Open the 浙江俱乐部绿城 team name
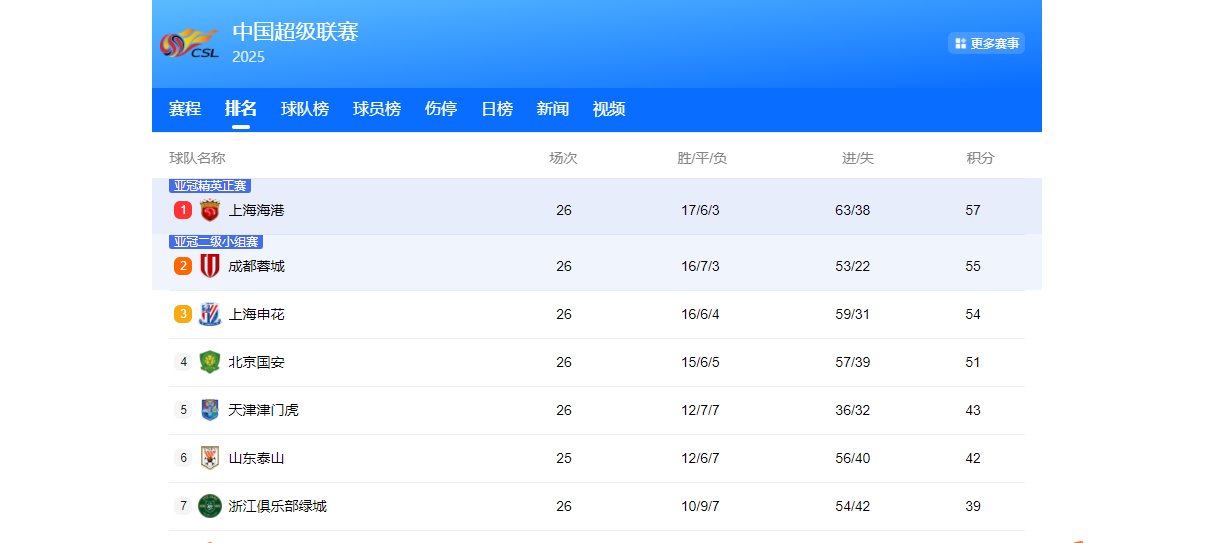Screen dimensions: 1231x543 click(x=278, y=506)
